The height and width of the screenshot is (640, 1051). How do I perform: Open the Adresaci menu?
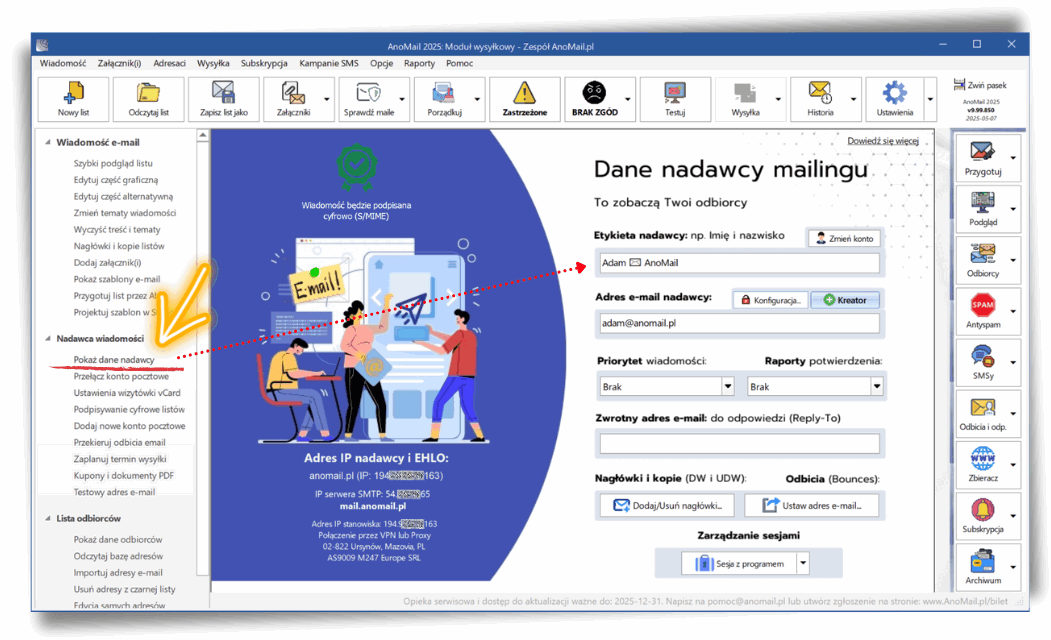(x=170, y=63)
